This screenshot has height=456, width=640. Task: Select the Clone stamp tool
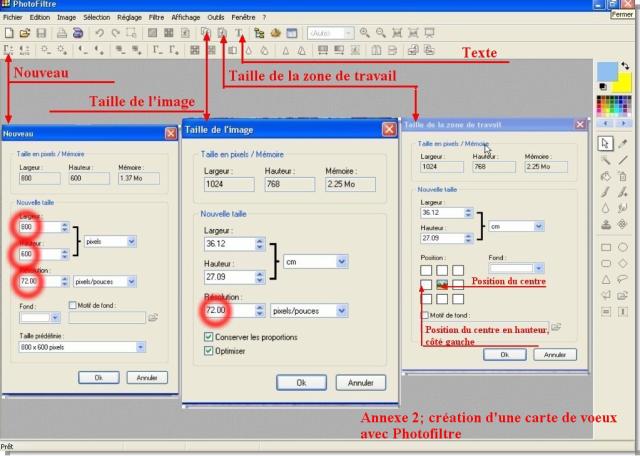coord(606,224)
